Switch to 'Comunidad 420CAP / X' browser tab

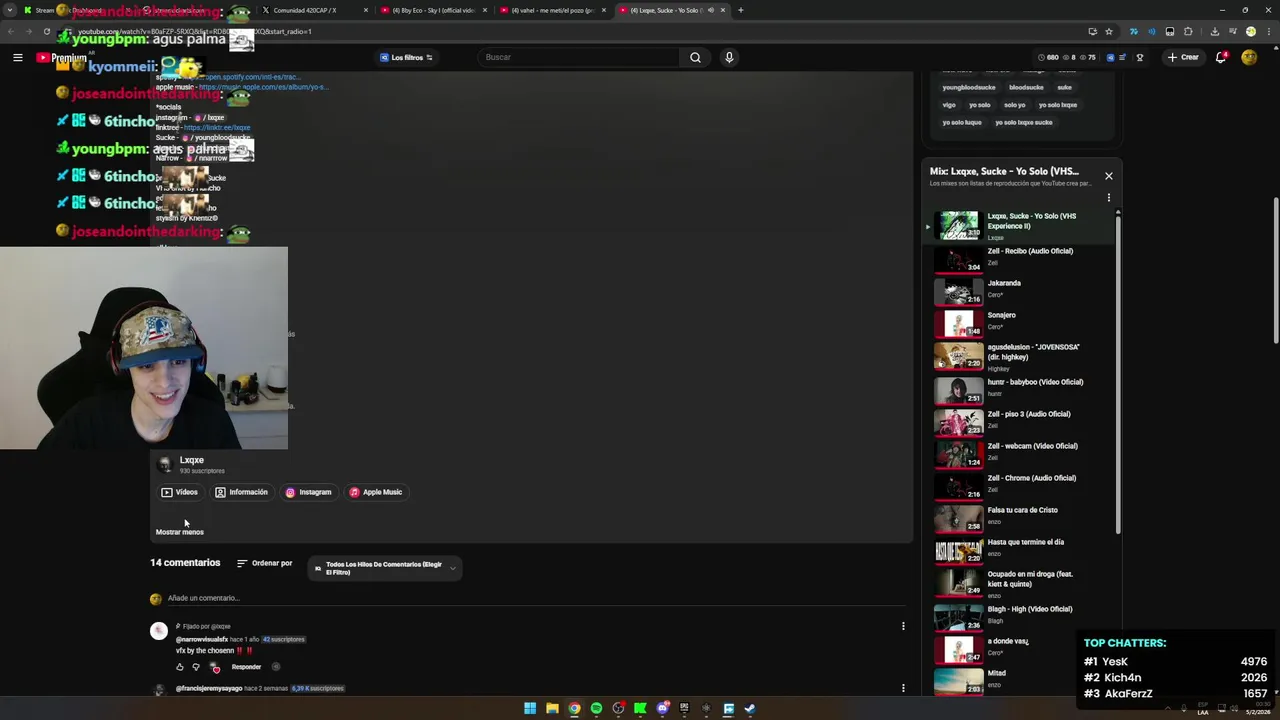pyautogui.click(x=314, y=10)
